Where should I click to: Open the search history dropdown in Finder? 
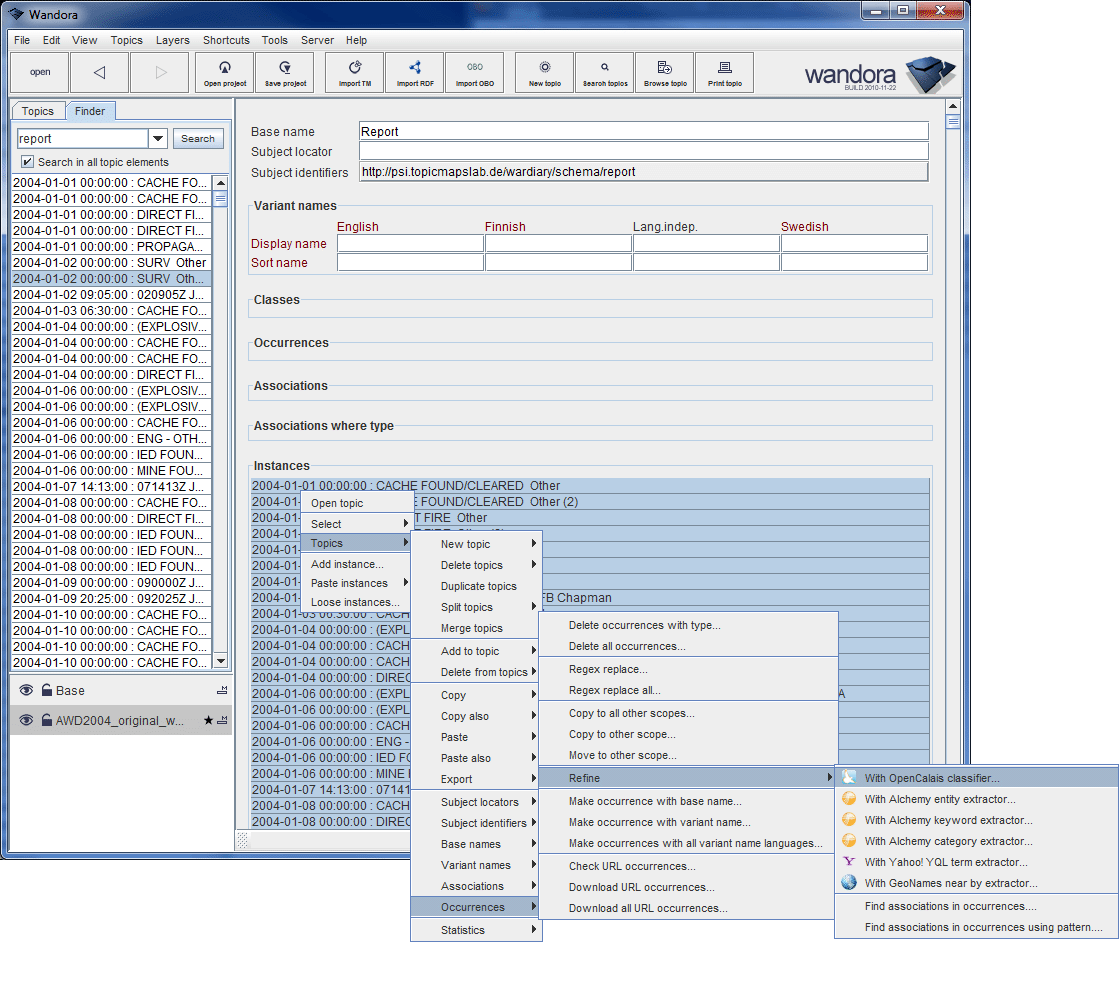[158, 138]
